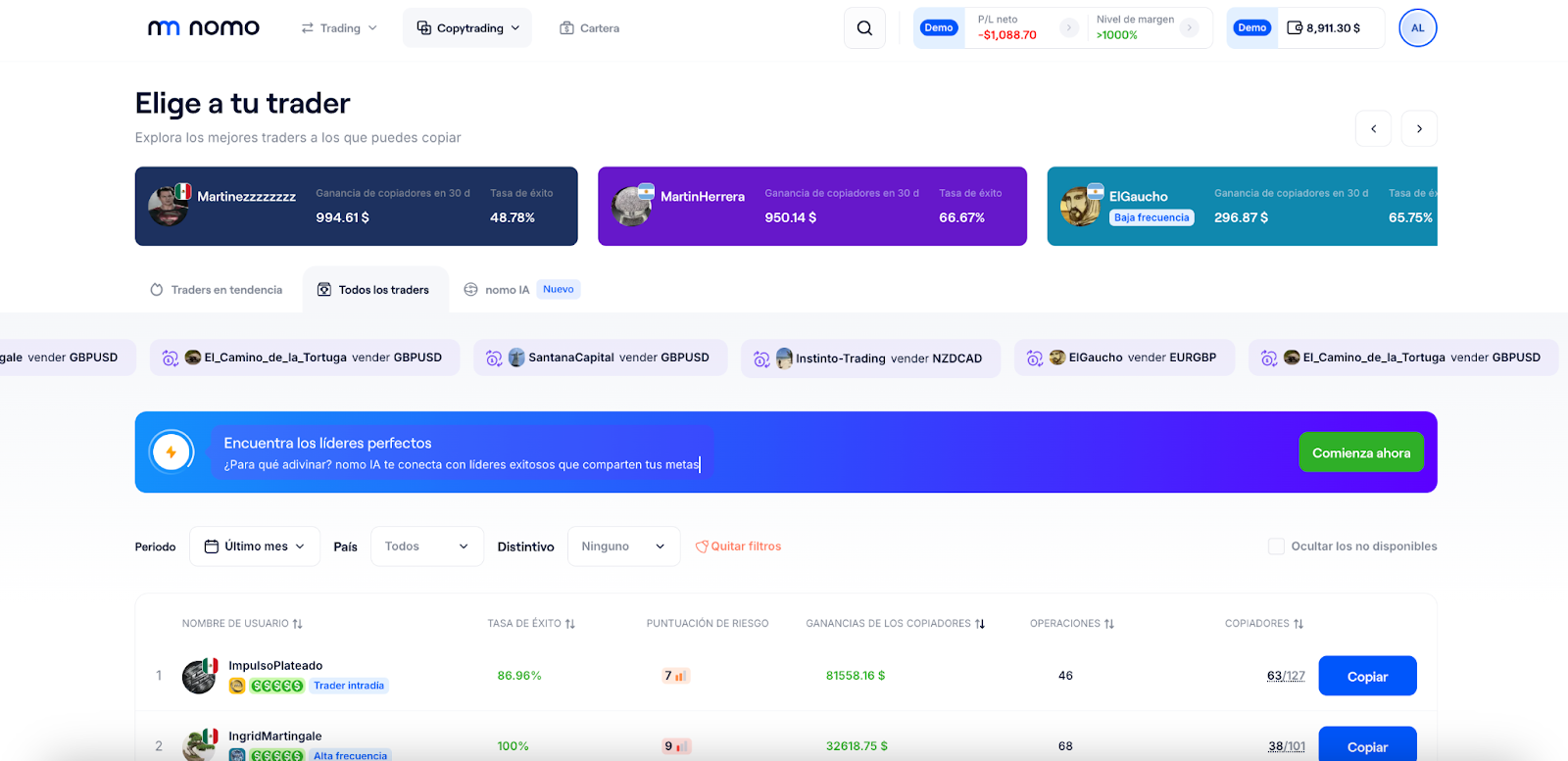Click the AL profile avatar
Screen dimensions: 1568x761
pyautogui.click(x=1417, y=28)
